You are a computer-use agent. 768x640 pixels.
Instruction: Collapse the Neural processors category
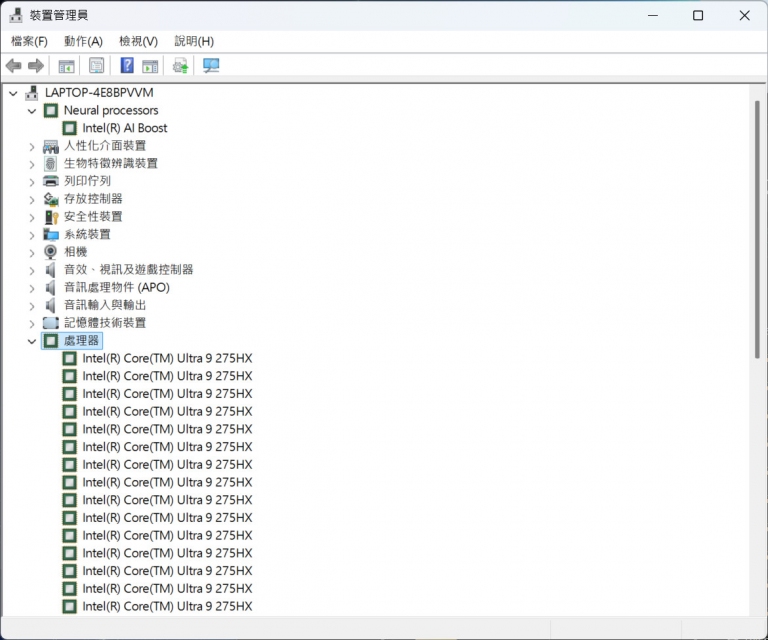[x=32, y=111]
